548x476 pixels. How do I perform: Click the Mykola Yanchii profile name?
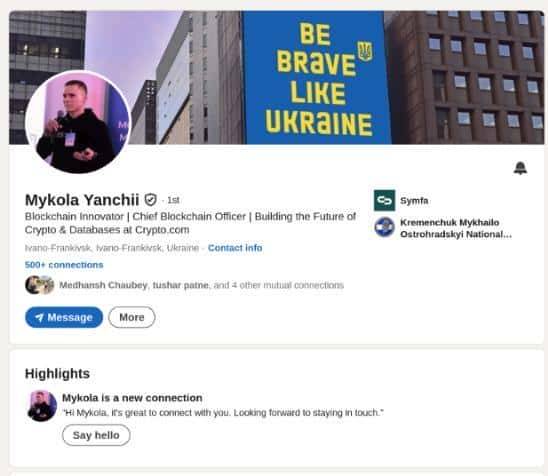[82, 200]
